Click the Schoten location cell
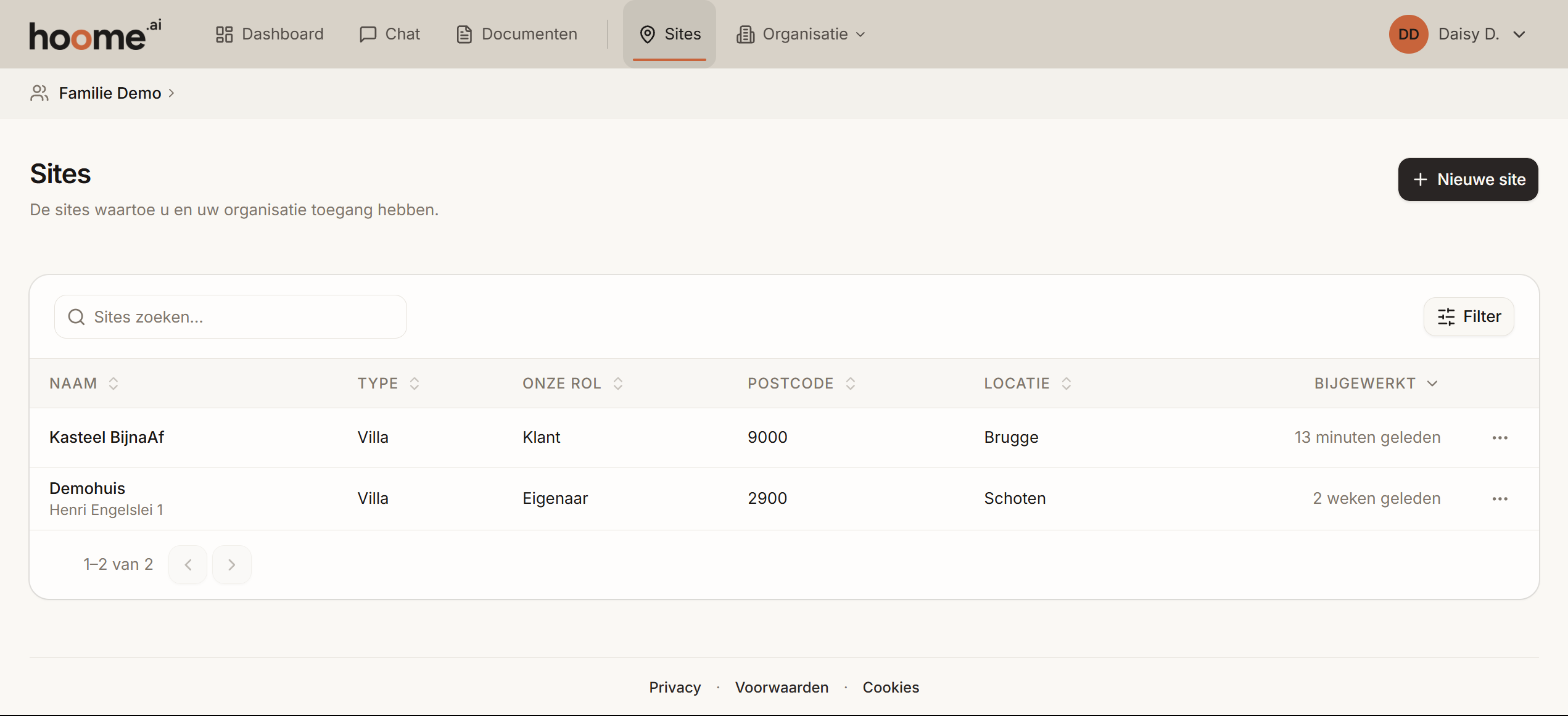Image resolution: width=1568 pixels, height=716 pixels. 1015,498
